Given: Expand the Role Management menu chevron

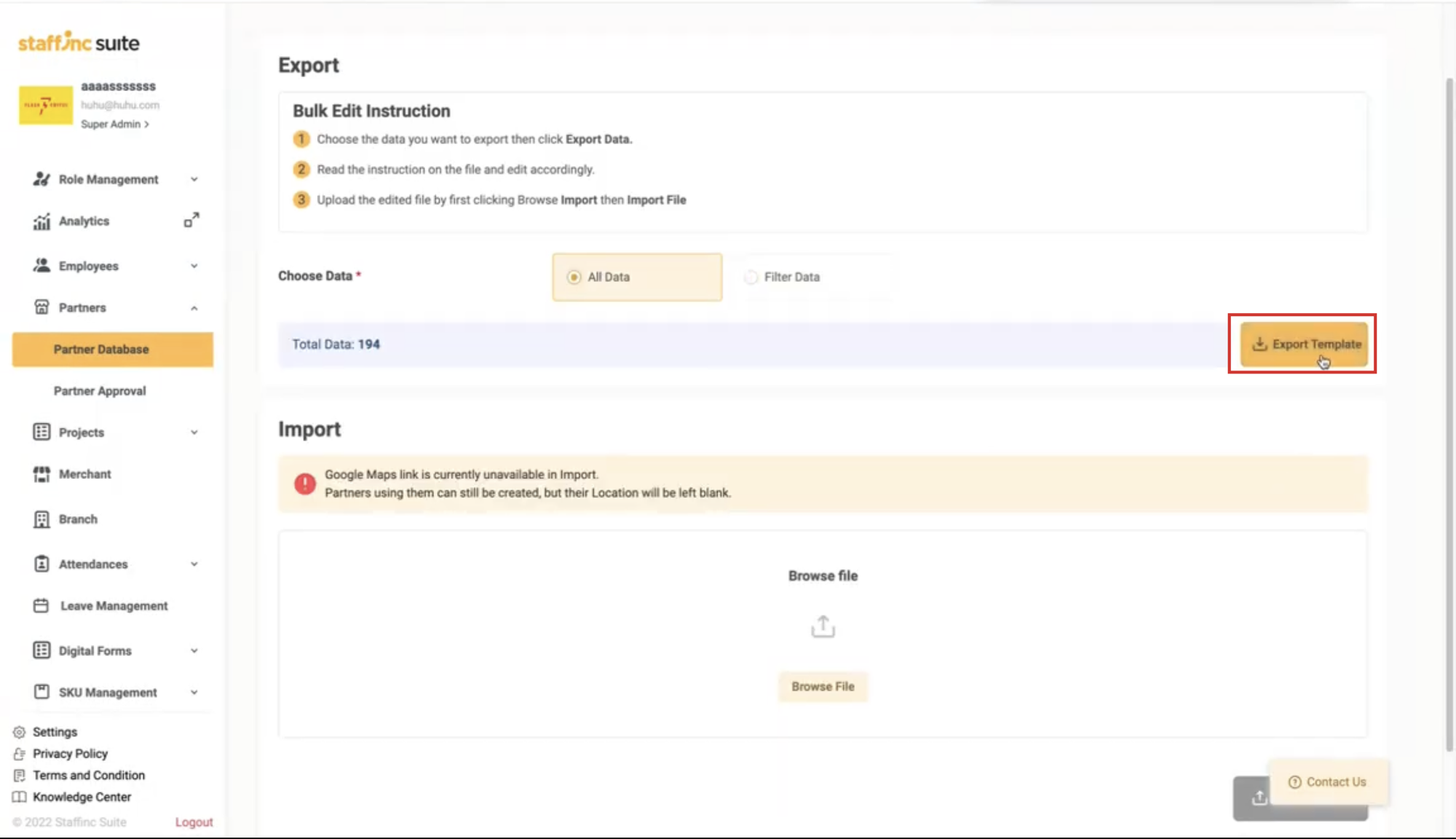Looking at the screenshot, I should (194, 179).
